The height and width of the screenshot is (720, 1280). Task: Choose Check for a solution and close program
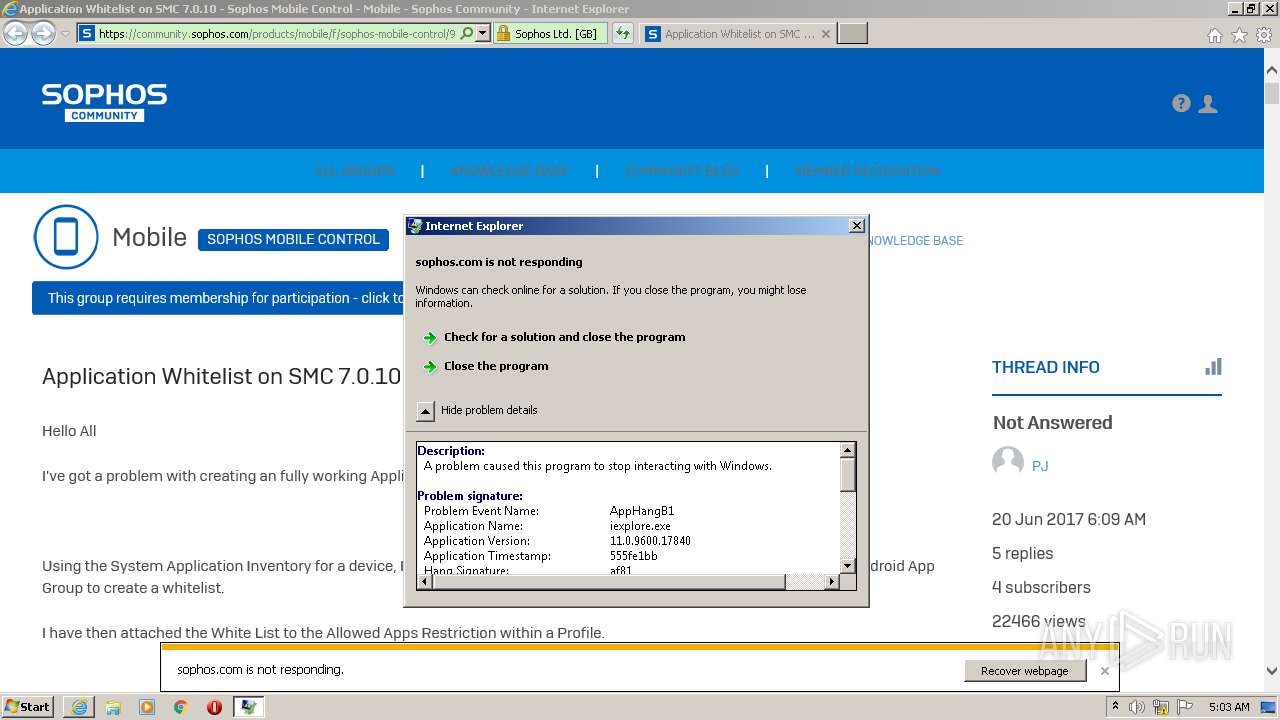[564, 337]
